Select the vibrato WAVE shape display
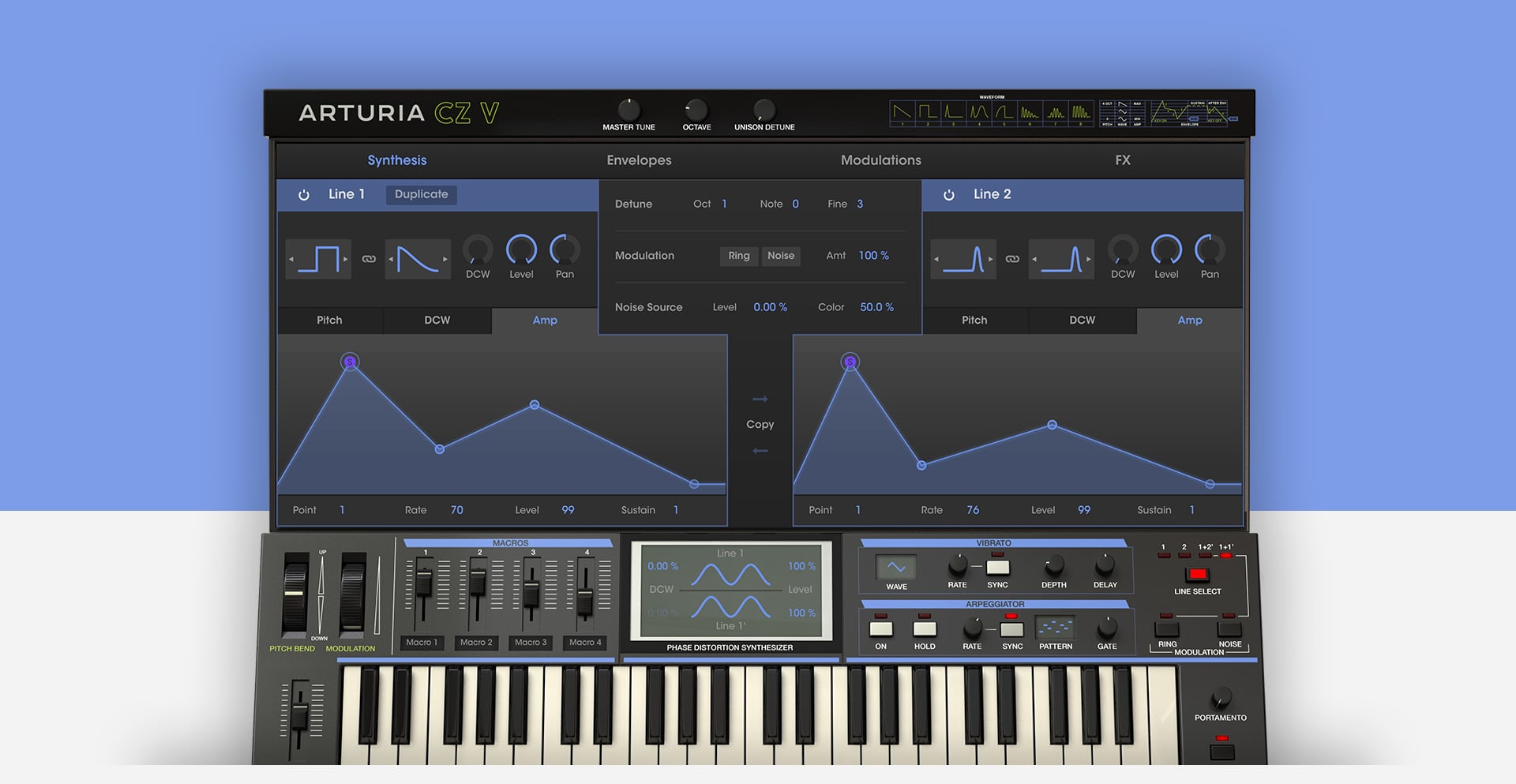Image resolution: width=1516 pixels, height=784 pixels. click(896, 568)
